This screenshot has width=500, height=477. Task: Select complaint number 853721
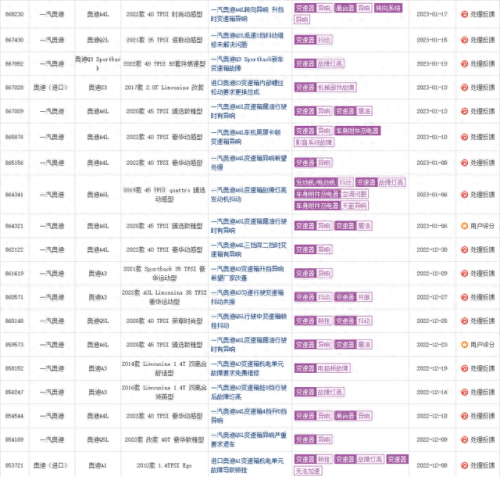pos(14,465)
